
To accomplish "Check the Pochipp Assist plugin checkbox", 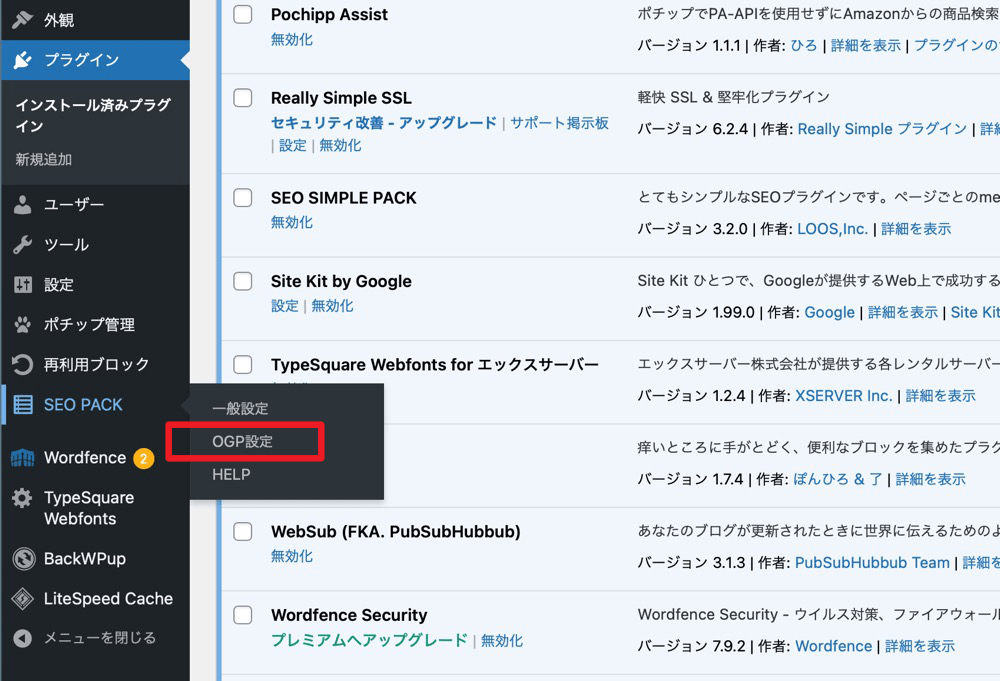I will pyautogui.click(x=242, y=14).
